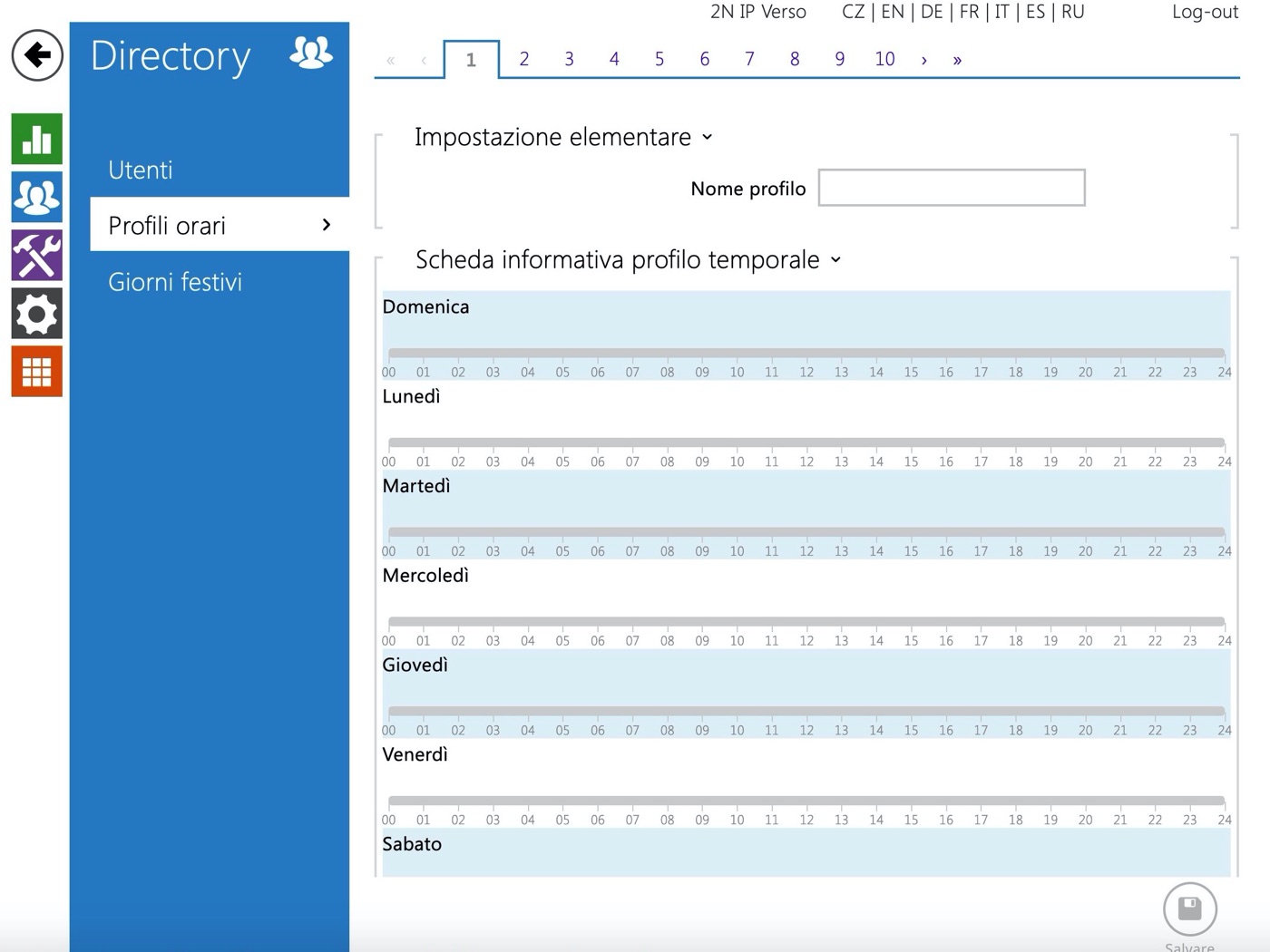Switch to profile tab 3
The height and width of the screenshot is (952, 1270).
569,60
